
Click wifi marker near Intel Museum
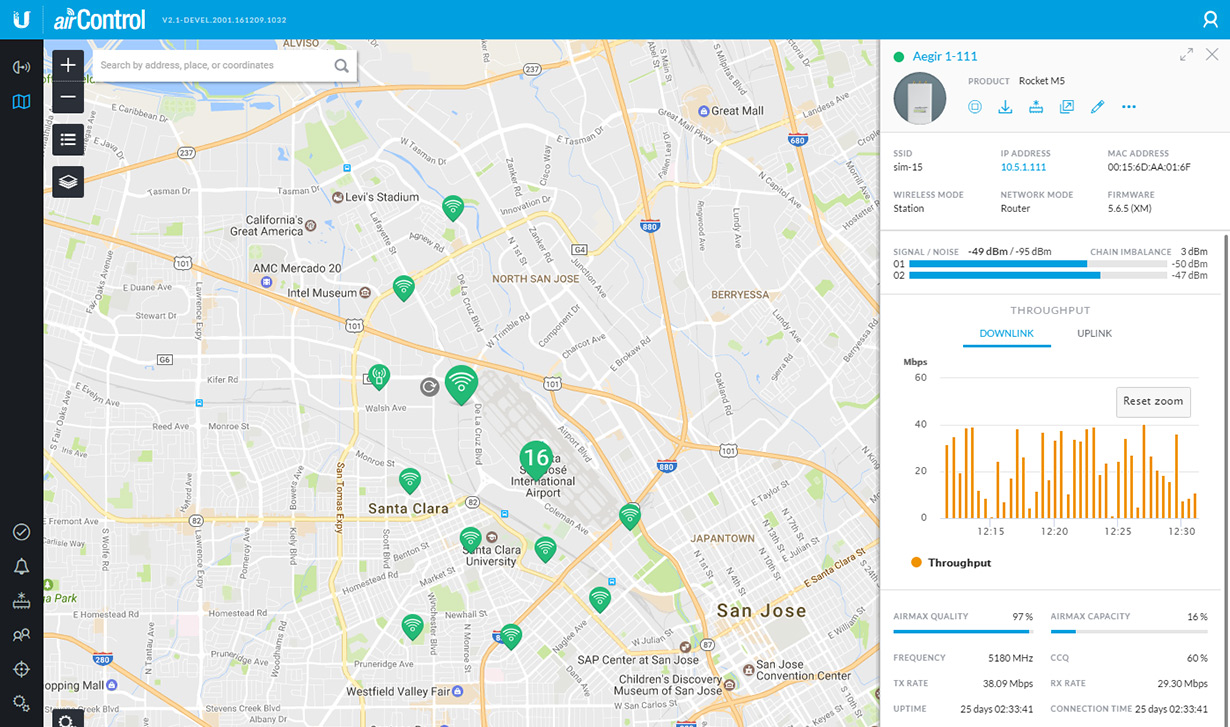403,288
